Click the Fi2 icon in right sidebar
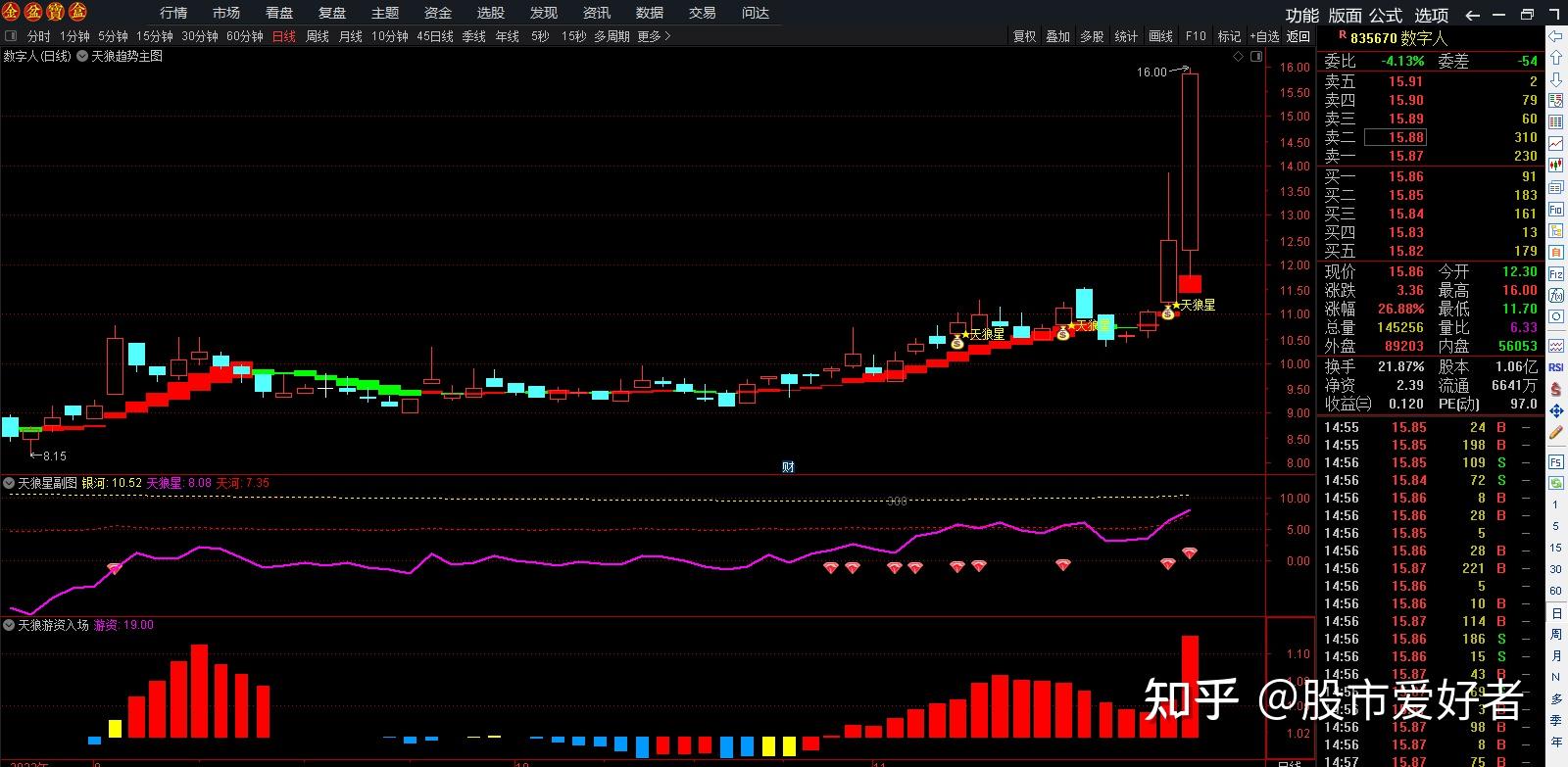Screen dimensions: 1568x767 pos(1555,274)
